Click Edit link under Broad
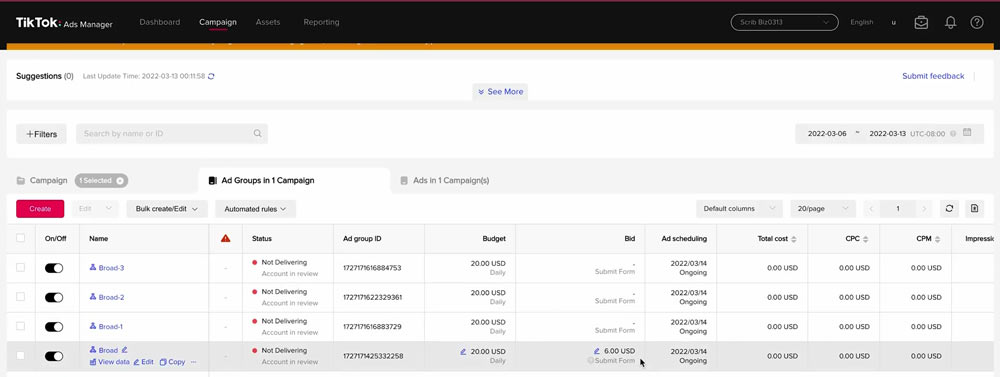The width and height of the screenshot is (1000, 377). 143,362
